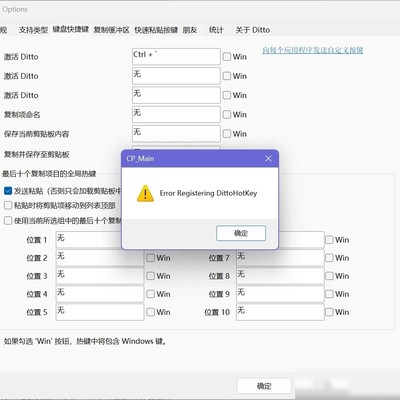Click the 位置 2 hotkey field
Image resolution: width=400 pixels, height=400 pixels.
(100, 258)
